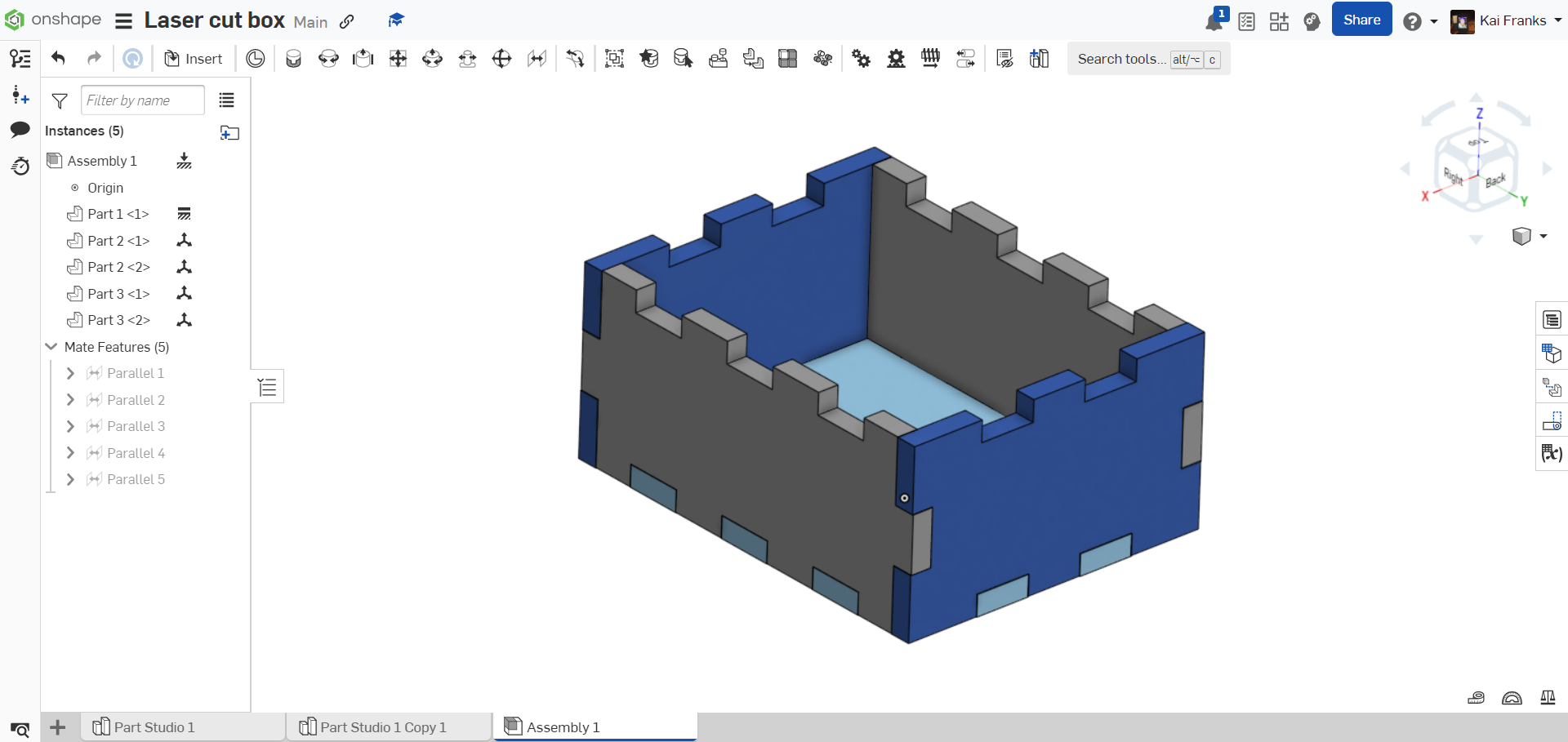The width and height of the screenshot is (1568, 742).
Task: Click the Filter by name field
Action: pyautogui.click(x=143, y=100)
